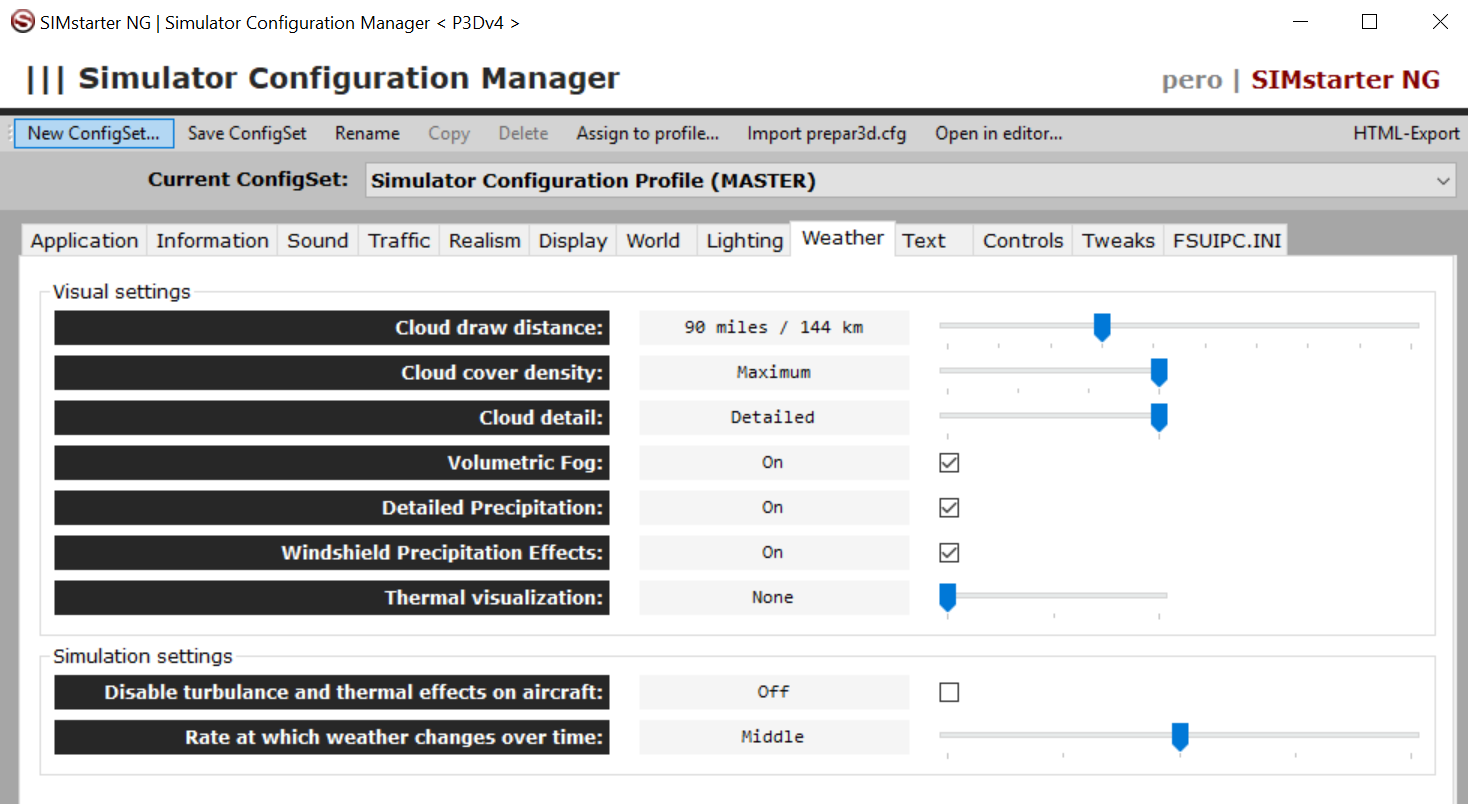Screen dimensions: 1468x804
Task: Click the Cloud cover density slider handle
Action: 1159,372
